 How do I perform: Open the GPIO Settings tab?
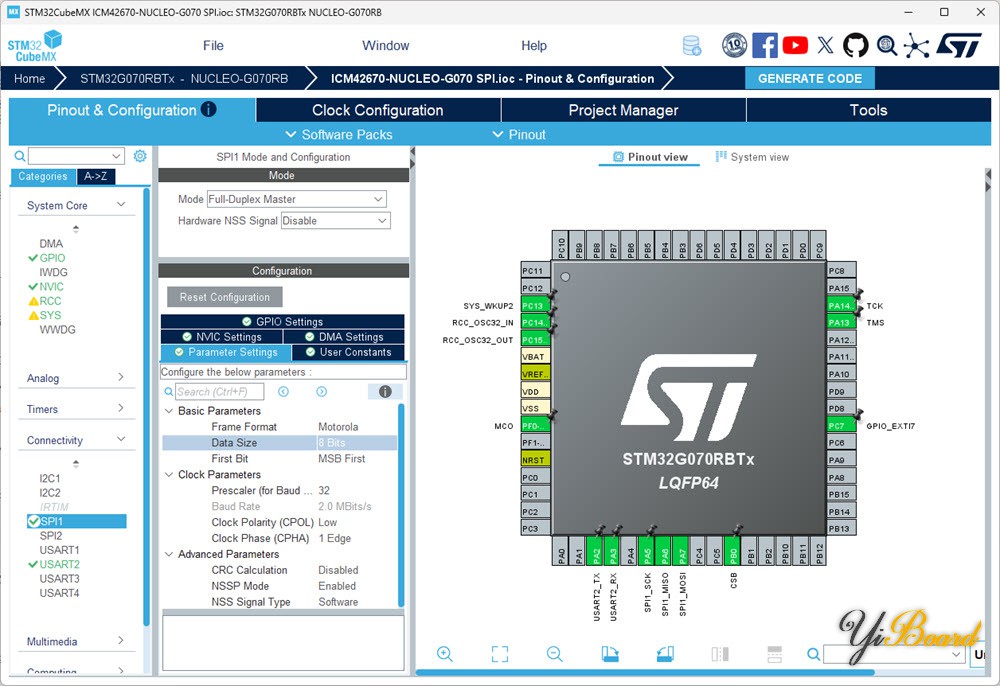(282, 321)
